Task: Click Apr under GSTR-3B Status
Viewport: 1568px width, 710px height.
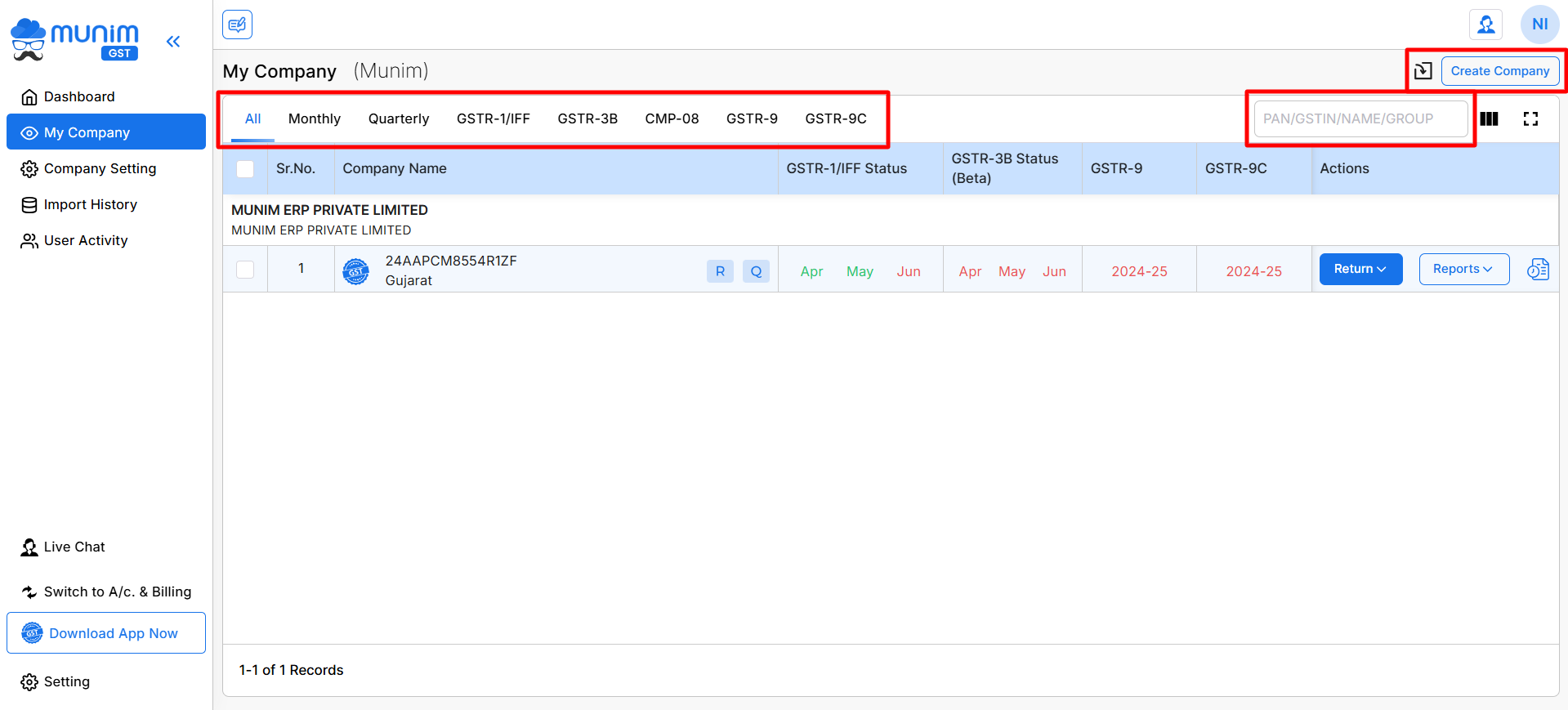Action: (970, 271)
